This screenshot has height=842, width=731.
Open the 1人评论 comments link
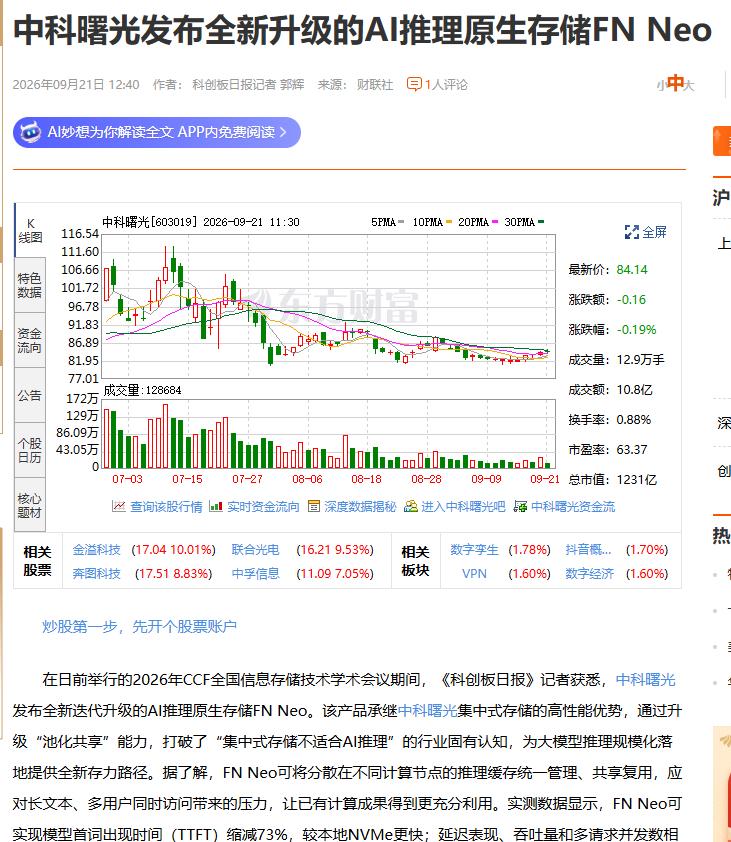pos(446,84)
